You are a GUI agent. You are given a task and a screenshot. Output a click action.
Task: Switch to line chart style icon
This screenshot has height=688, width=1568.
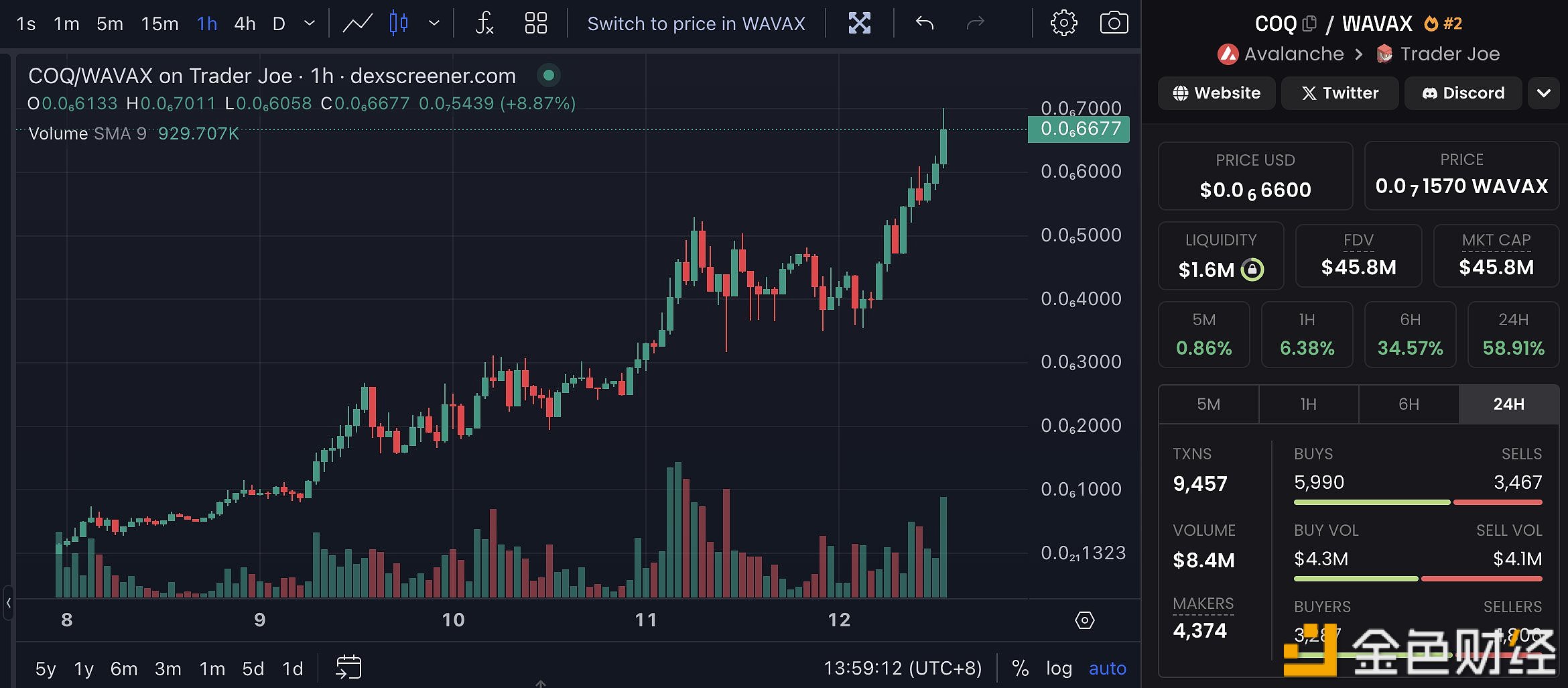pos(358,23)
